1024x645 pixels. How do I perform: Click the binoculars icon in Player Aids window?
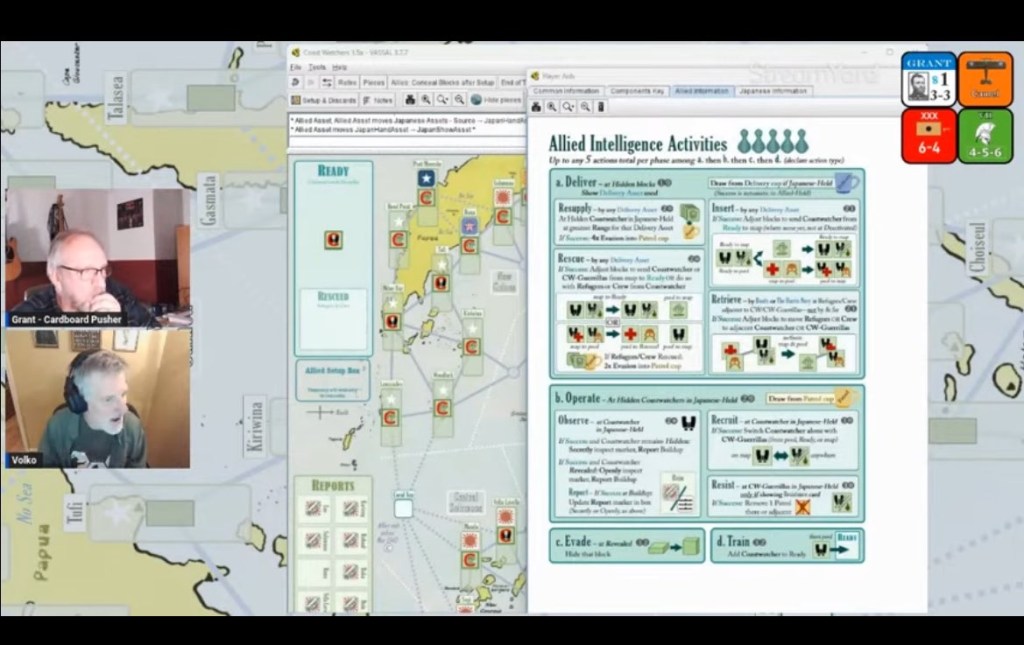click(x=536, y=107)
